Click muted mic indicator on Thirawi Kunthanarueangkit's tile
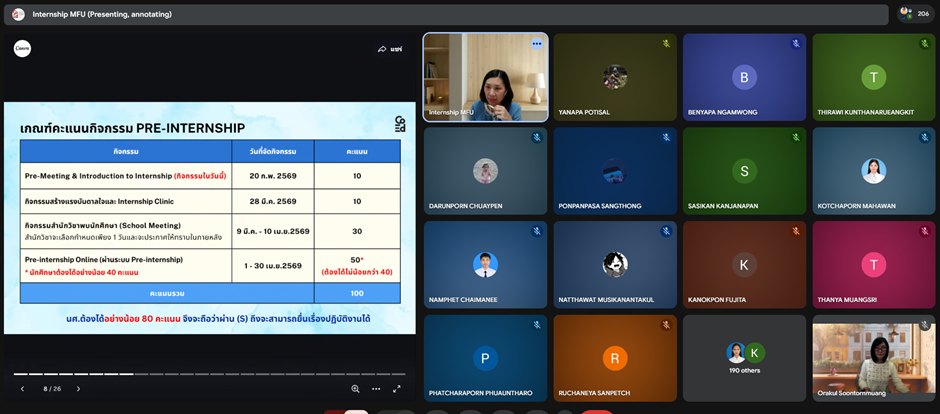The height and width of the screenshot is (414, 940). [925, 44]
